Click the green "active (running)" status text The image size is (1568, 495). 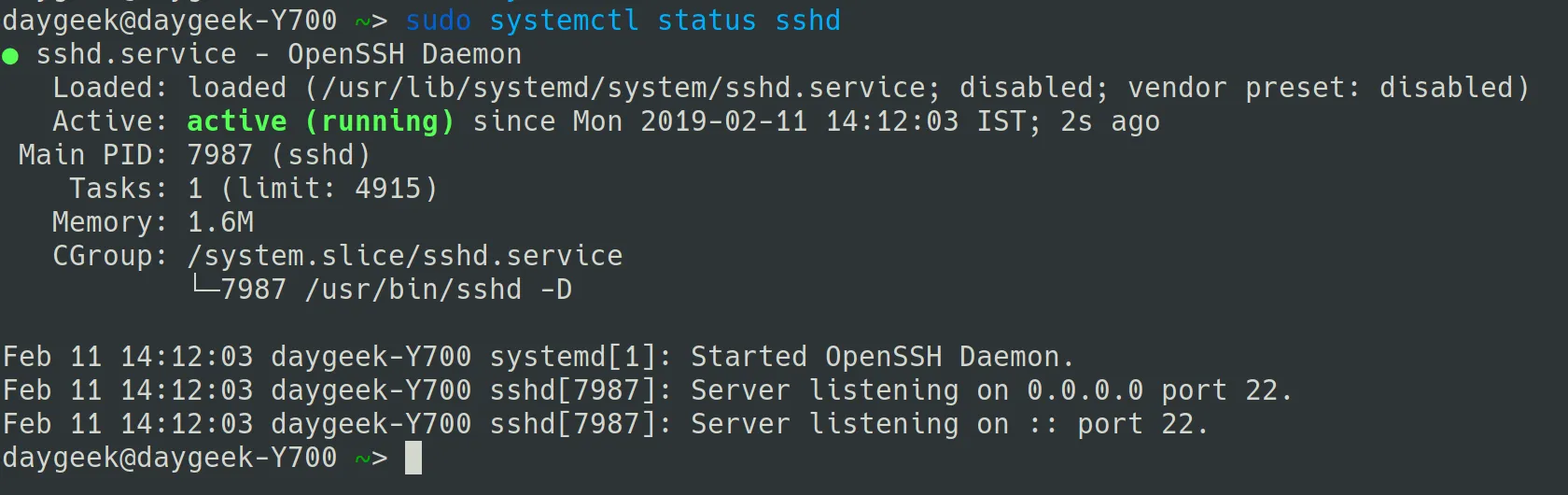(320, 121)
